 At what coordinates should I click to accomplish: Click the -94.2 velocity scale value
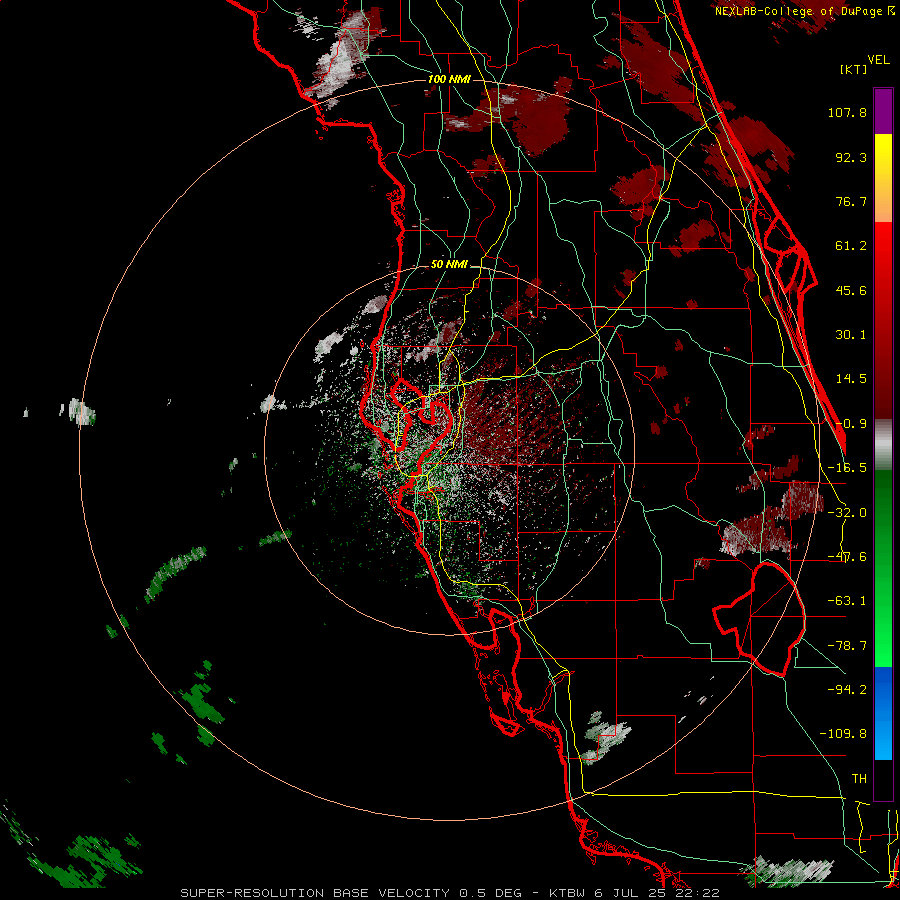(x=847, y=689)
